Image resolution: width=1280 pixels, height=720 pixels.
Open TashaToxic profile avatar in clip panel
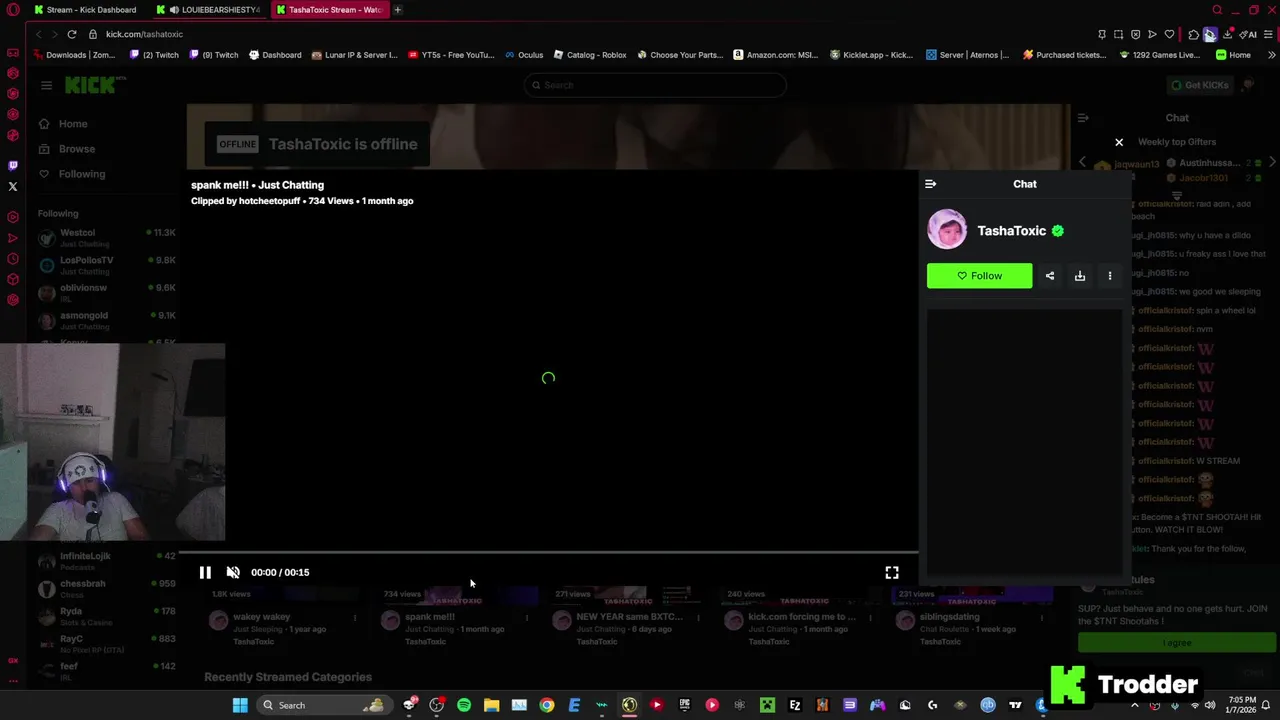tap(947, 230)
